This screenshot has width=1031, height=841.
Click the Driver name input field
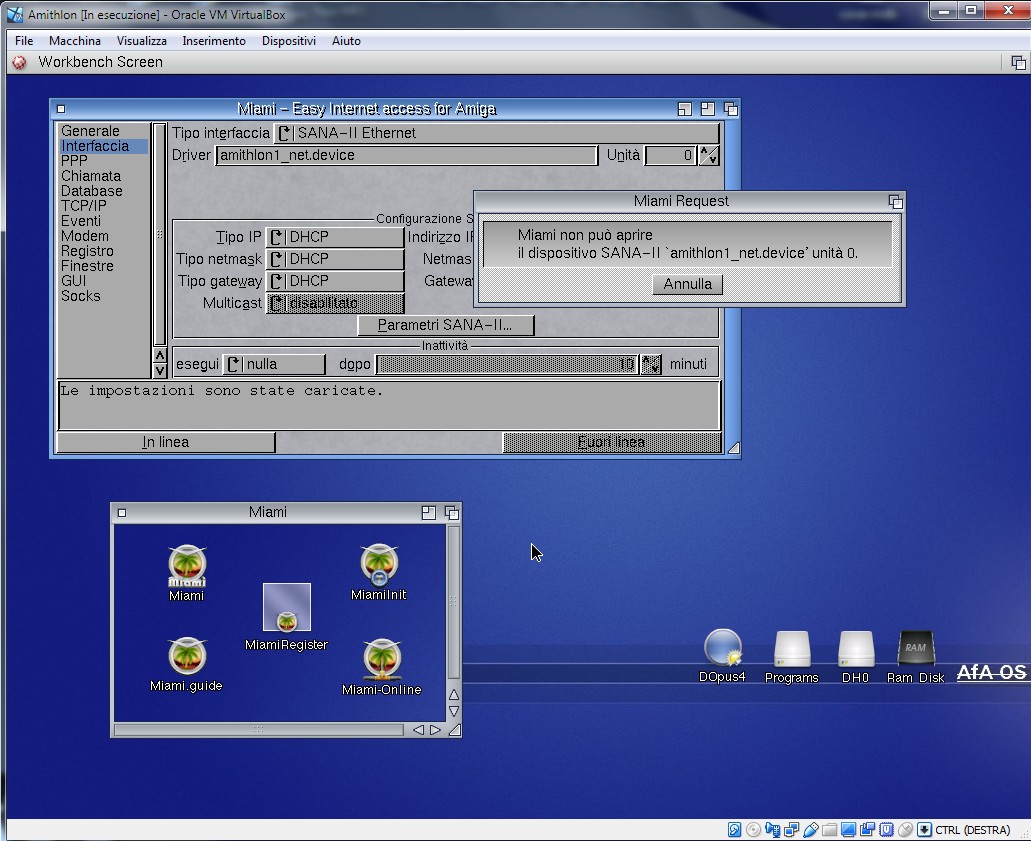407,155
